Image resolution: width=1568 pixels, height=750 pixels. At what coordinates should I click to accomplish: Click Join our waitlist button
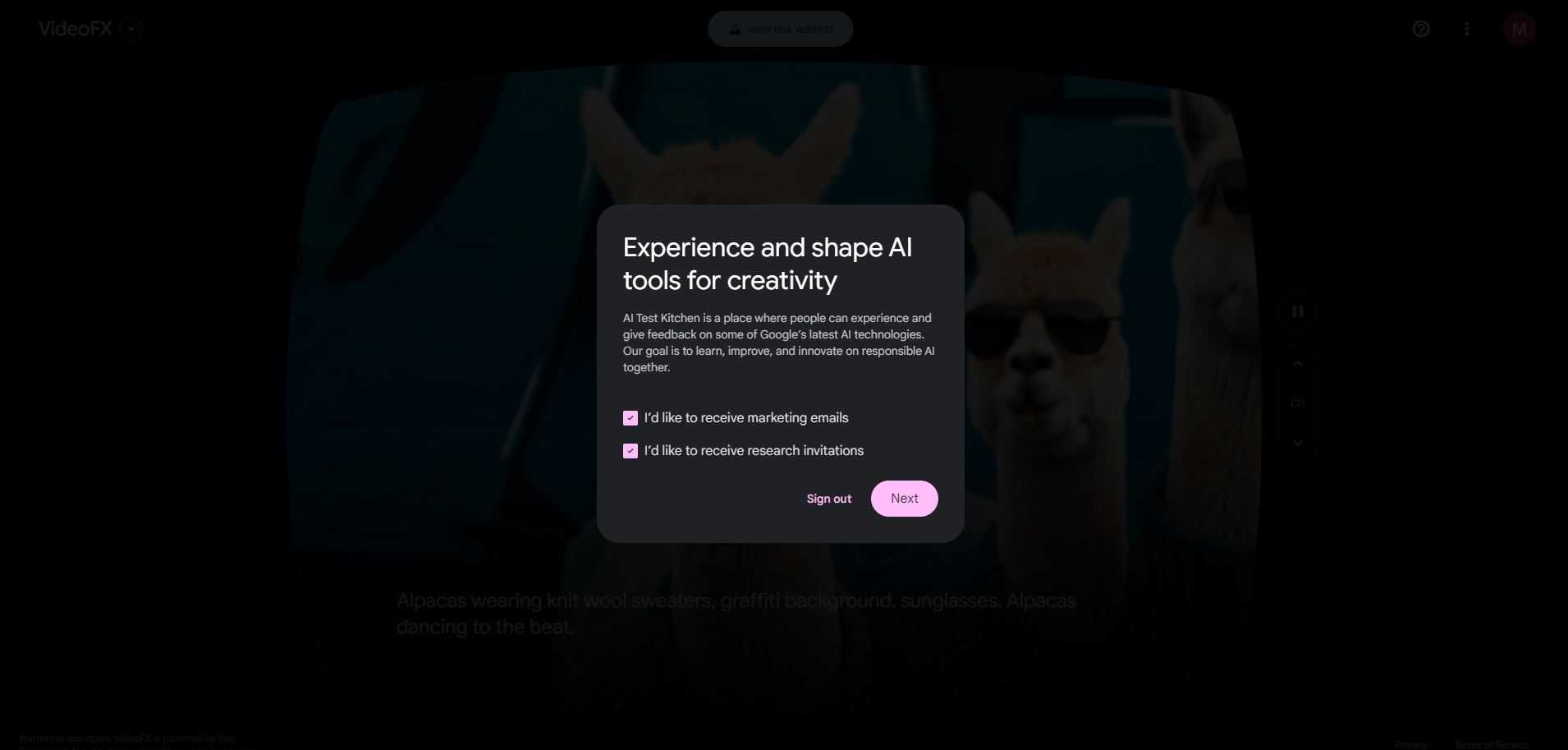click(x=781, y=29)
